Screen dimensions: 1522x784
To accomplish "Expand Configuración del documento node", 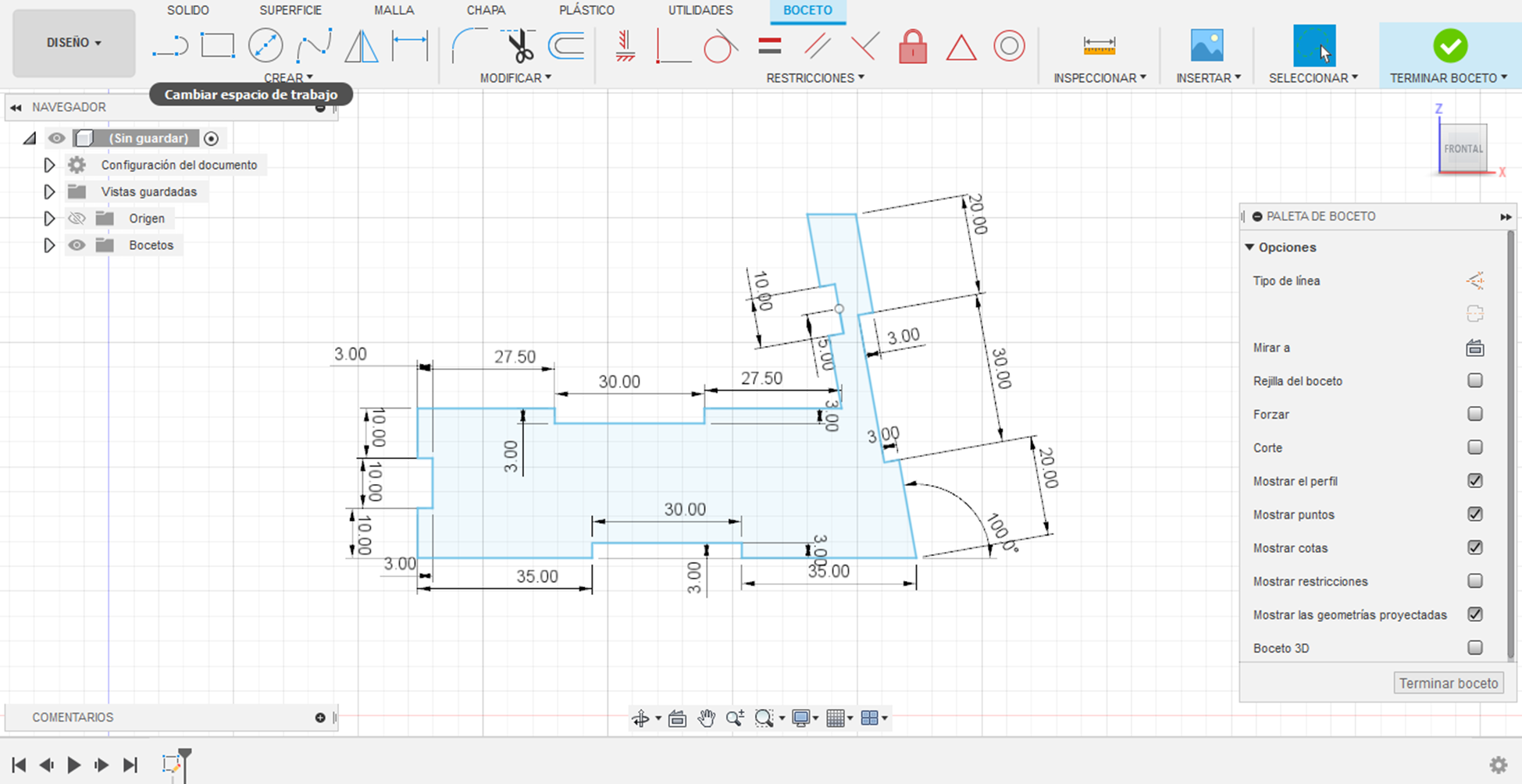I will pyautogui.click(x=49, y=166).
